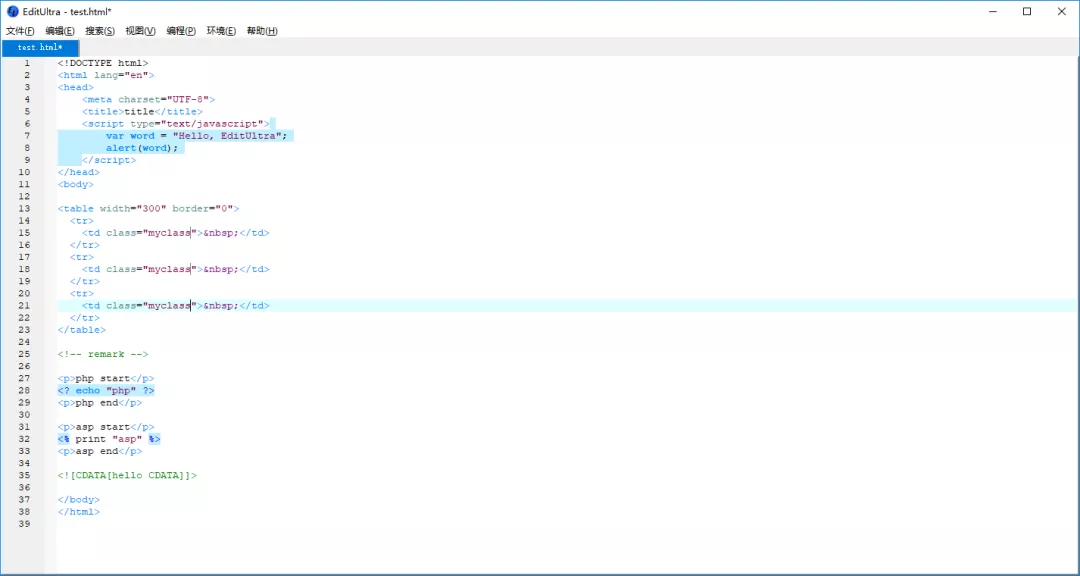Open the 搜索(S) menu

100,31
